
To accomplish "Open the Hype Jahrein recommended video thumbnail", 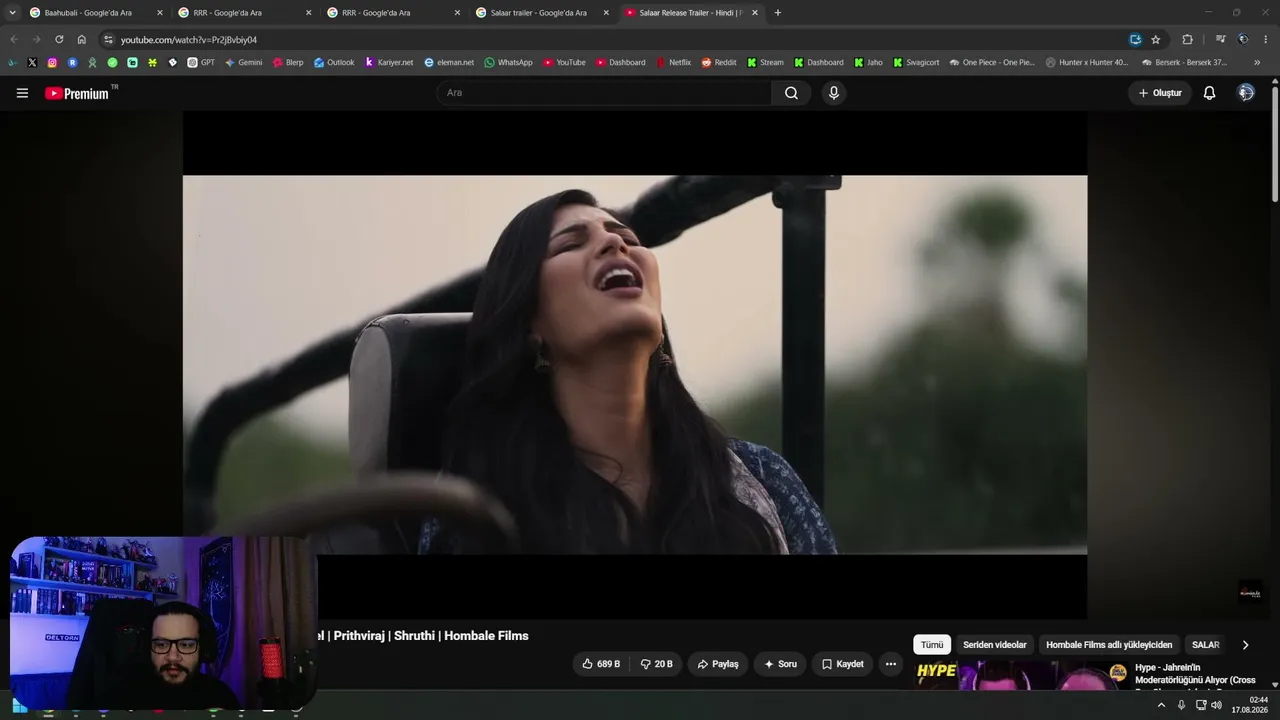I will tap(1020, 676).
